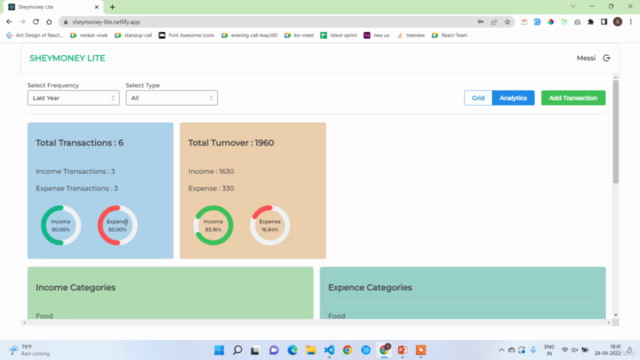Click the Income Categories heading
This screenshot has width=640, height=360.
pos(76,288)
